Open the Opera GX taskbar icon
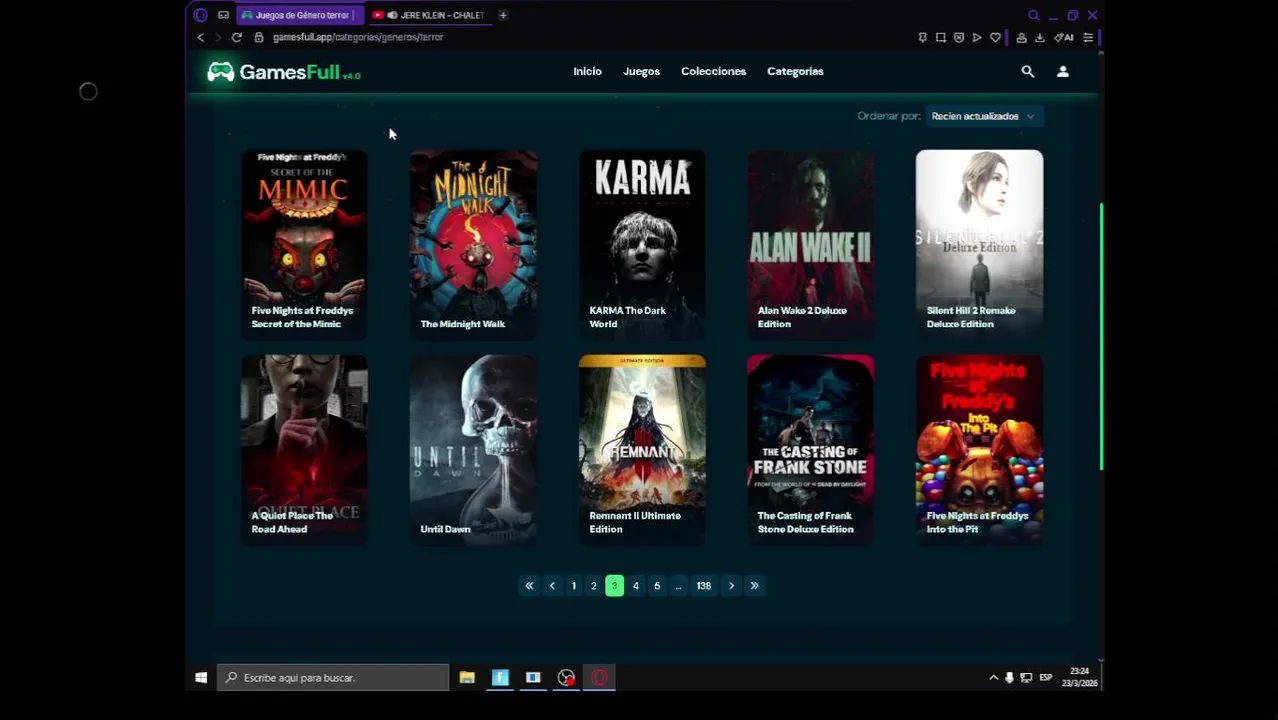Image resolution: width=1278 pixels, height=720 pixels. tap(599, 678)
